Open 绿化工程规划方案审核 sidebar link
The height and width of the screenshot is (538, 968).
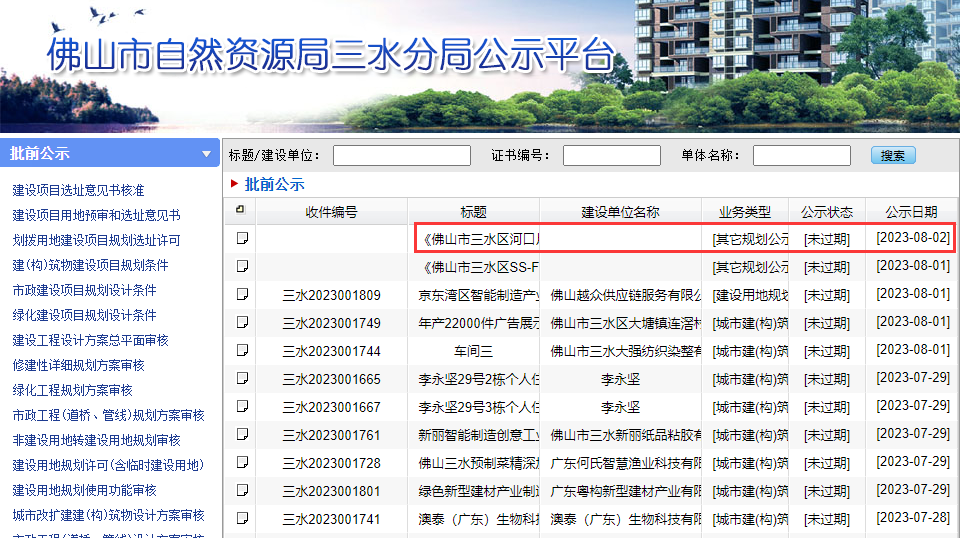[72, 390]
